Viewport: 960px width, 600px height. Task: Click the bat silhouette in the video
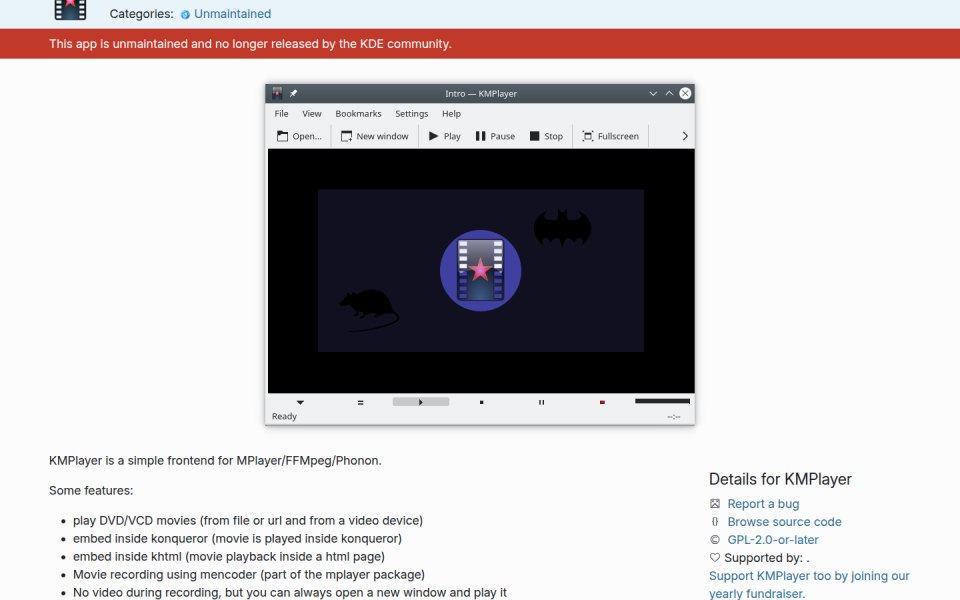pos(562,227)
